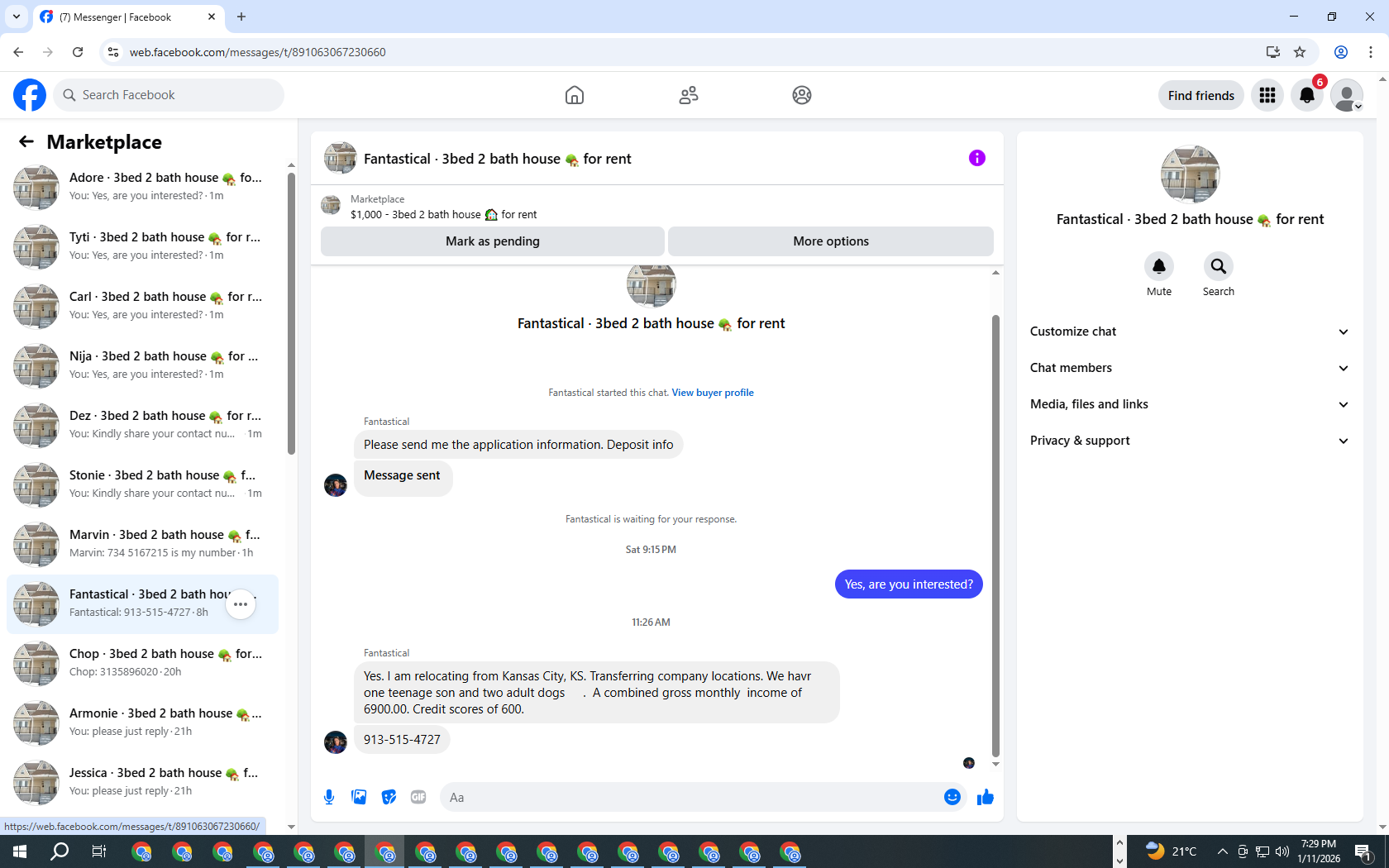Record a voice clip with the microphone
Image resolution: width=1389 pixels, height=868 pixels.
pyautogui.click(x=329, y=797)
